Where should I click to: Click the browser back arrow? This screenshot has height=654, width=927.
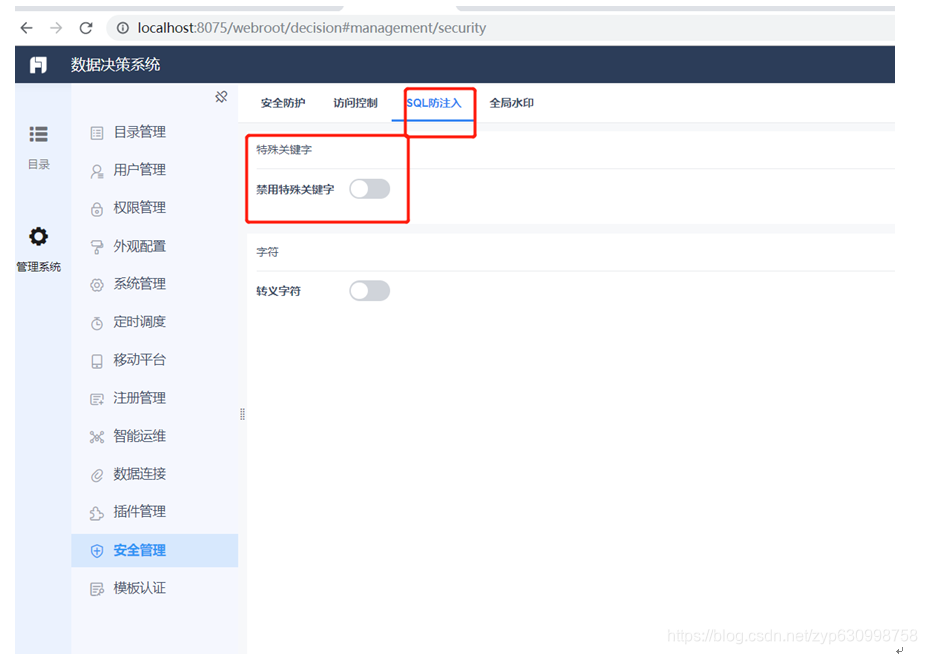click(27, 28)
